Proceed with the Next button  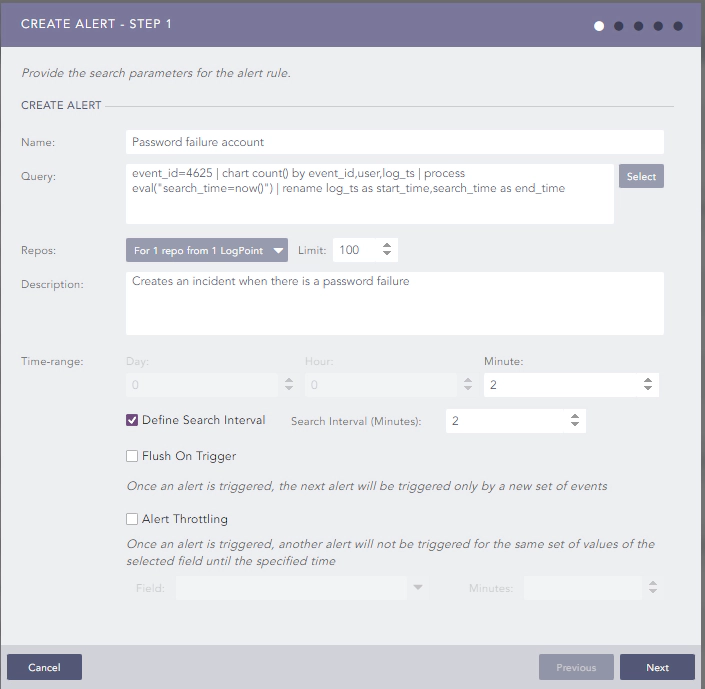click(x=657, y=667)
